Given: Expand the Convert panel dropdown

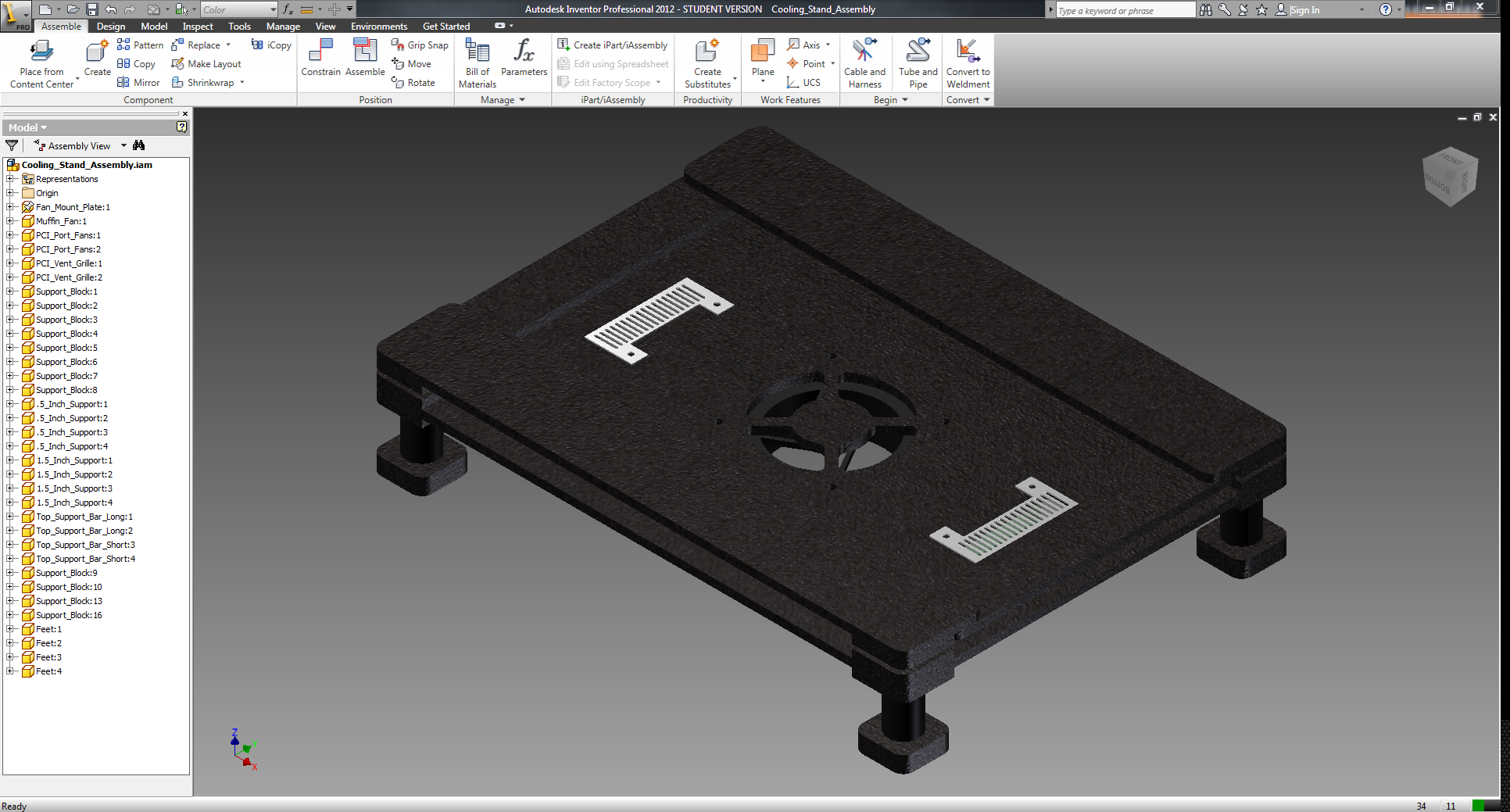Looking at the screenshot, I should (987, 100).
